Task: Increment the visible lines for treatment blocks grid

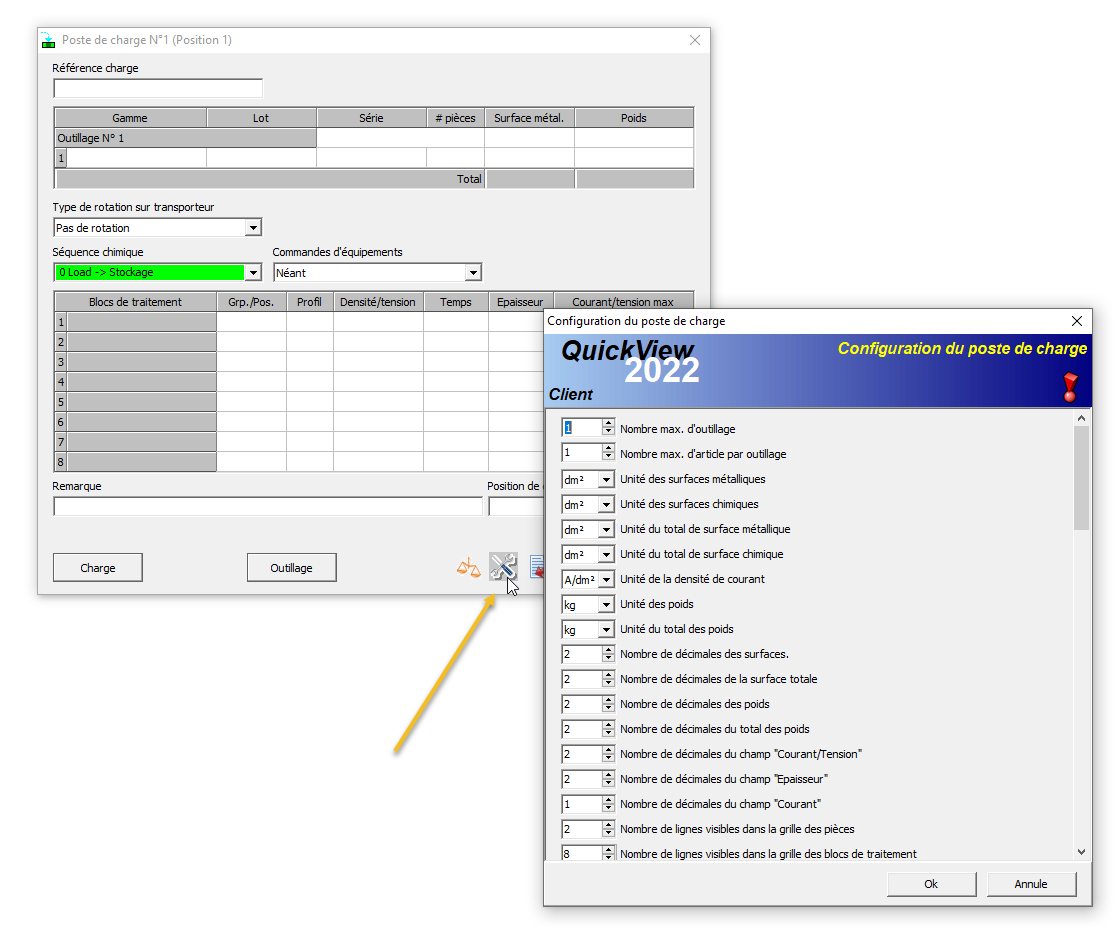Action: [x=608, y=849]
